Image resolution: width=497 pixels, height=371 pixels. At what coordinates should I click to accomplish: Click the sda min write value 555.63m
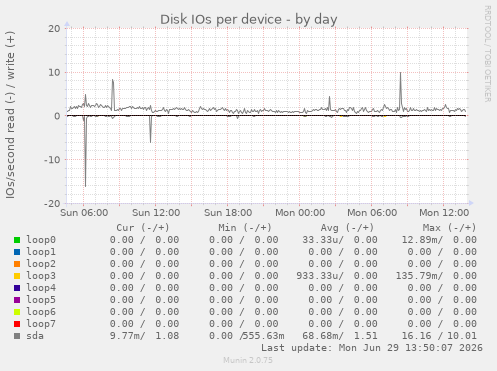[x=263, y=336]
